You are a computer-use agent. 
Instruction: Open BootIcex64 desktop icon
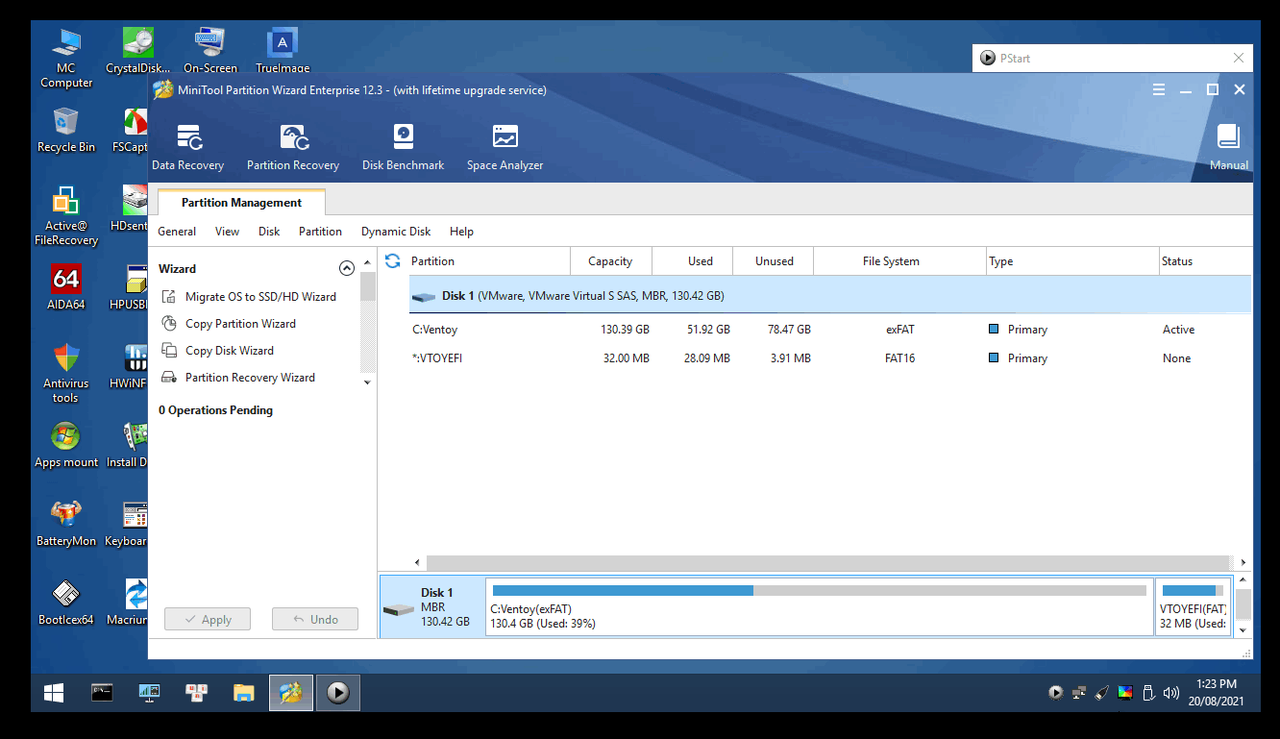[66, 602]
